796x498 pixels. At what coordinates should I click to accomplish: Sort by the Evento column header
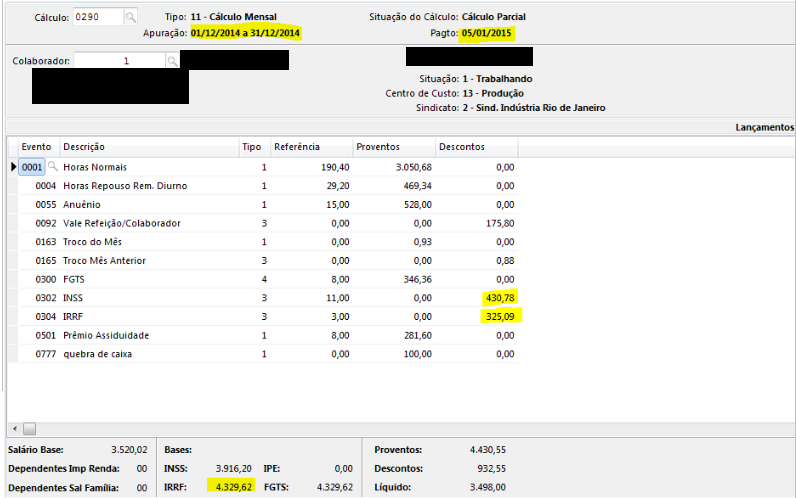(37, 147)
